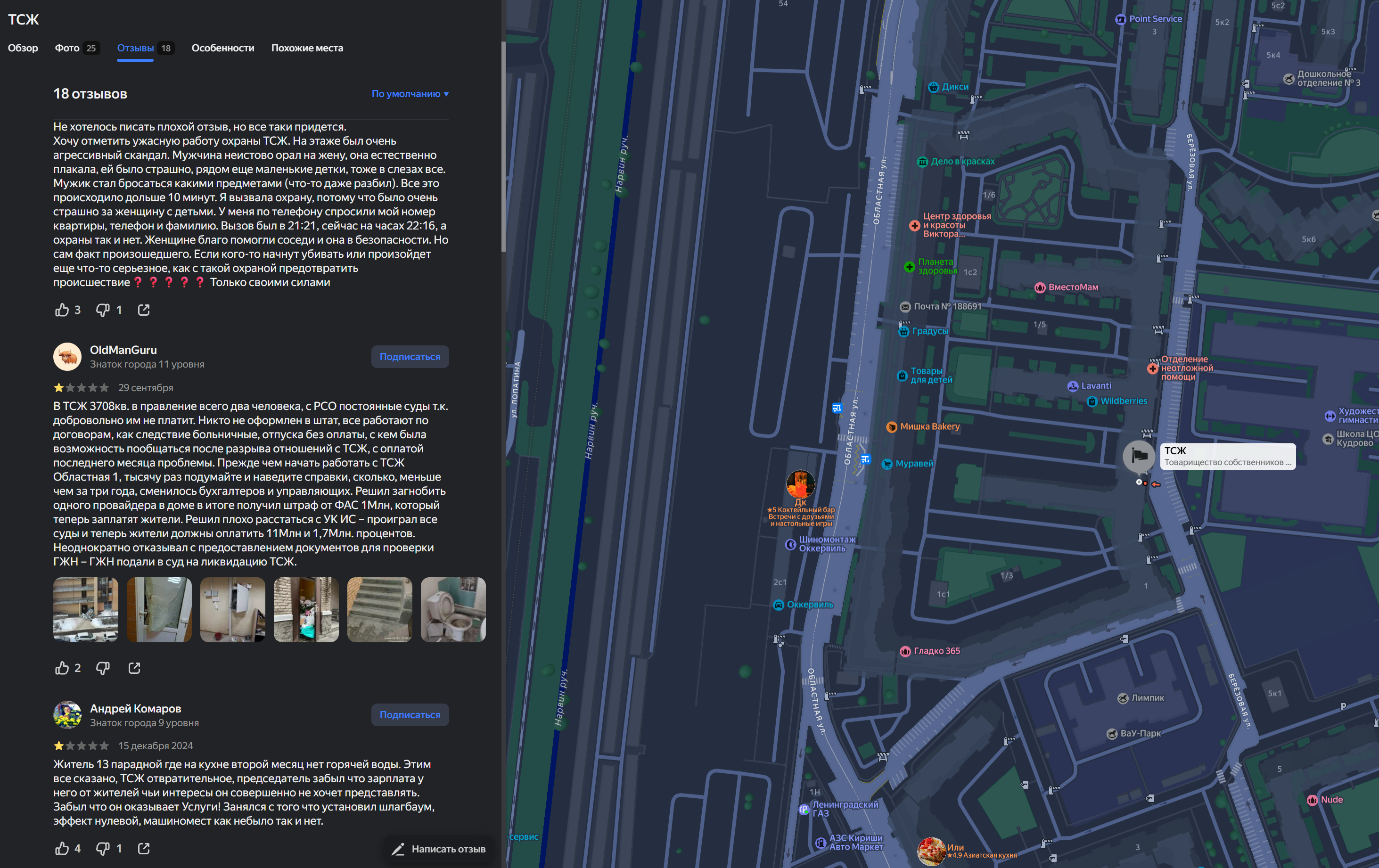Viewport: 1379px width, 868px height.
Task: Click the ТСЖ flag pin on map
Action: tap(1139, 456)
